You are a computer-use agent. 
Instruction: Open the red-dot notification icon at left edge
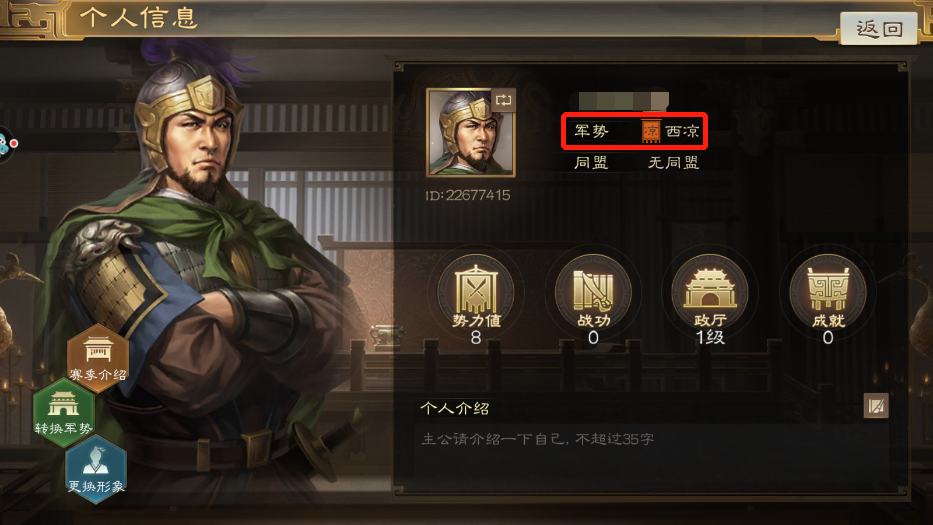tap(7, 144)
